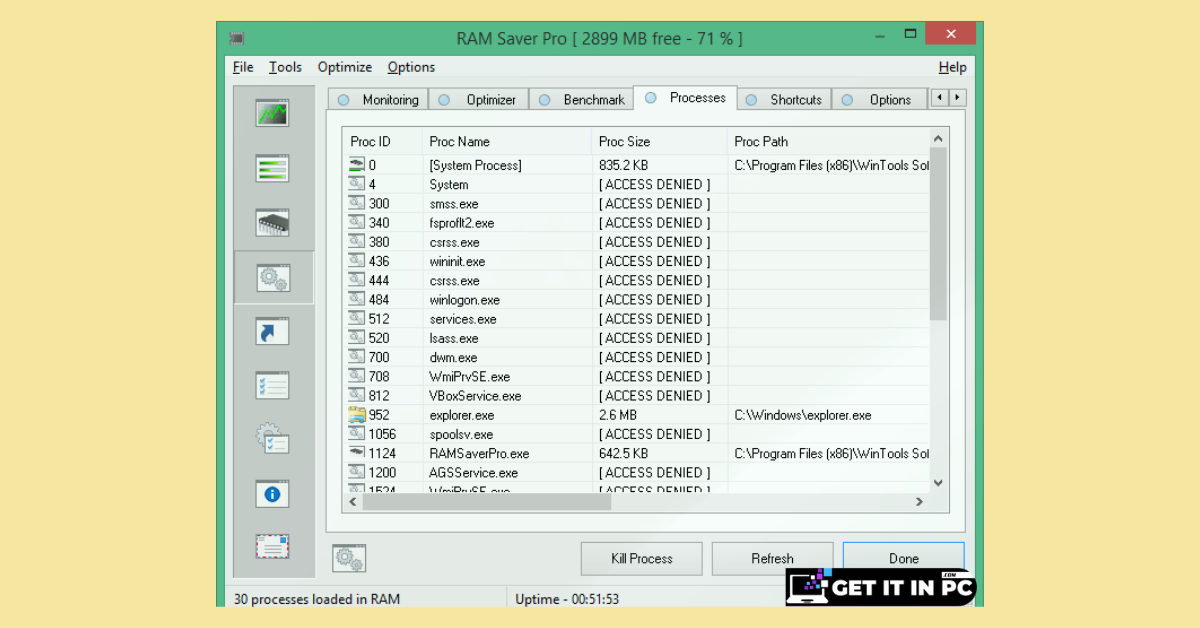Click the '30 processes loaded in RAM' status
Viewport: 1200px width, 628px height.
click(316, 599)
